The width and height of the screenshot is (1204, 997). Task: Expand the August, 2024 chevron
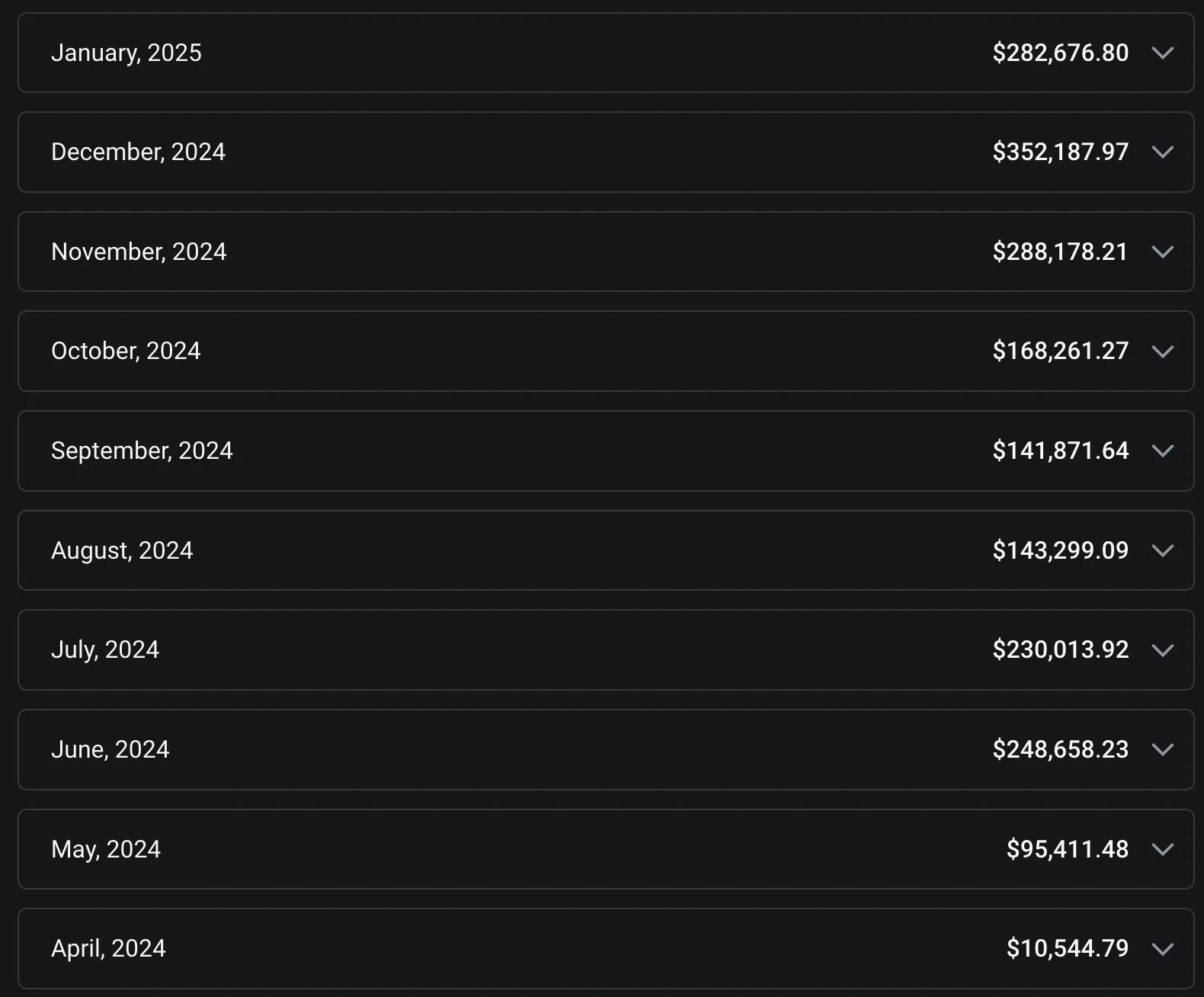coord(1162,551)
